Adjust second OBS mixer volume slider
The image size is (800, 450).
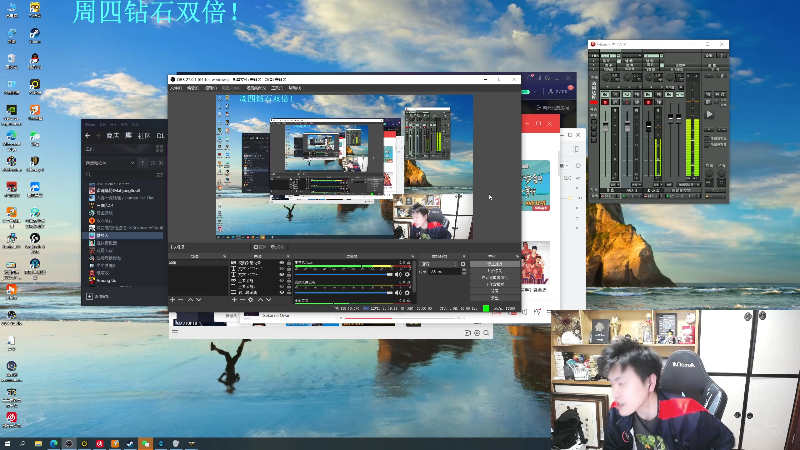click(344, 293)
